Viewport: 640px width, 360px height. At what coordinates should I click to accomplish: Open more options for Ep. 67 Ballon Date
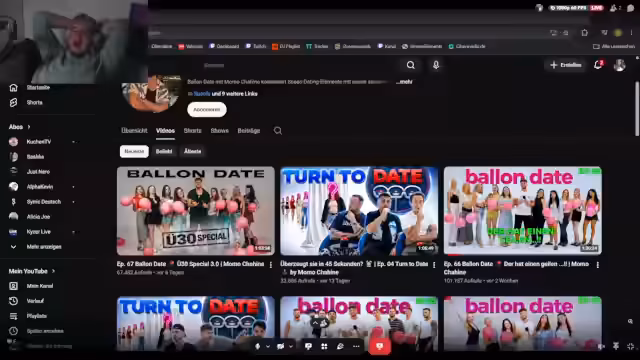point(271,265)
